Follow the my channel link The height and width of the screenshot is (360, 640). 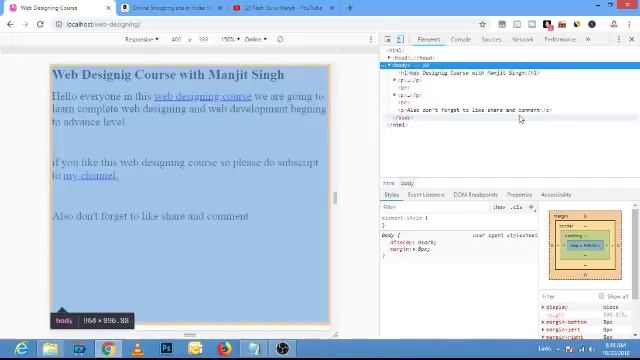tap(91, 176)
